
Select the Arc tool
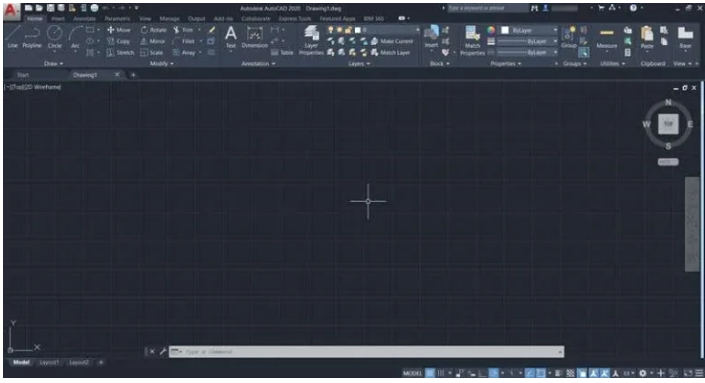coord(76,37)
